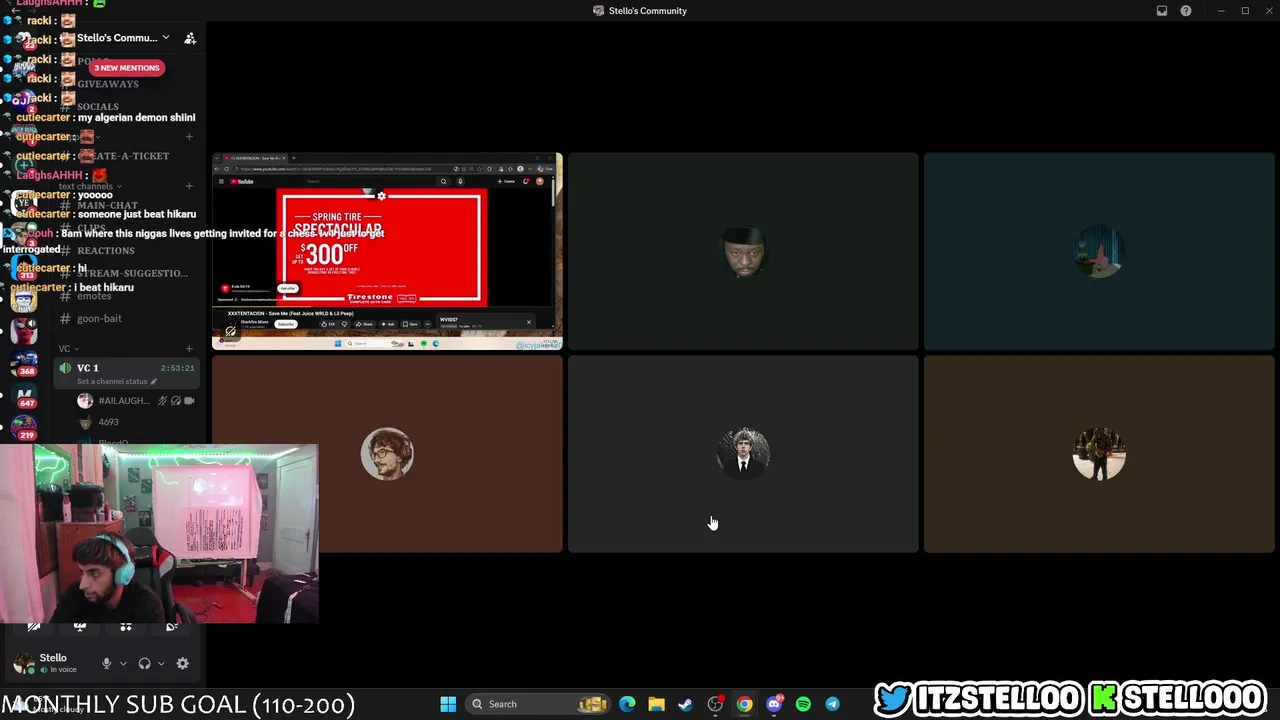The image size is (1280, 720).
Task: Toggle headphone deafen in user panel
Action: click(144, 663)
